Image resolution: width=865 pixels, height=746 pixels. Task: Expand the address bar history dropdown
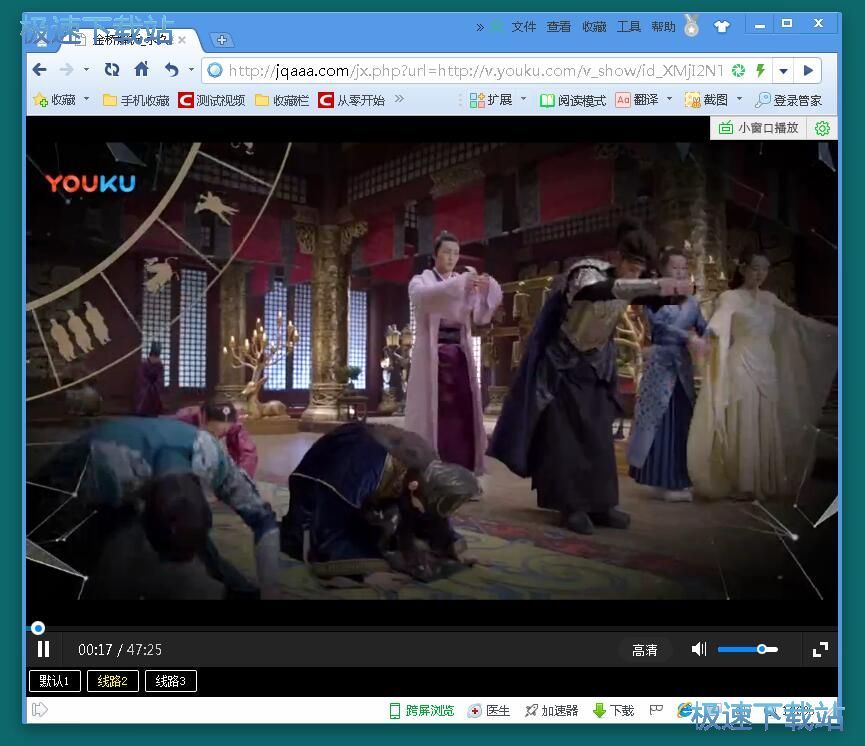tap(783, 71)
